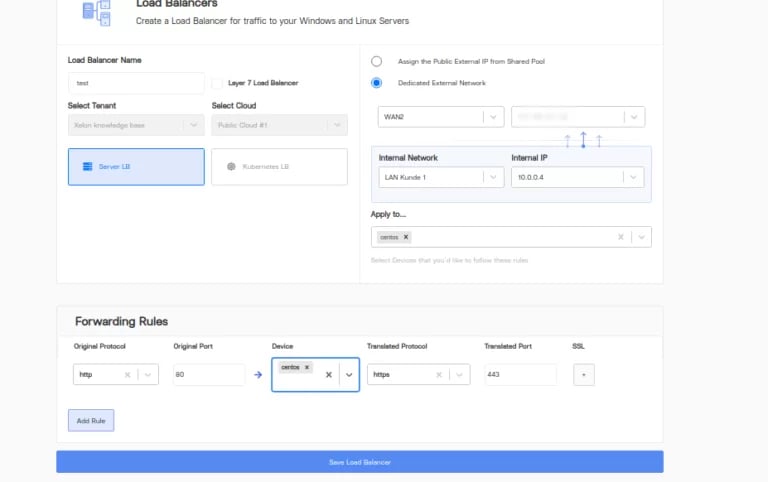Focus the Original Port field with 80

(x=209, y=375)
